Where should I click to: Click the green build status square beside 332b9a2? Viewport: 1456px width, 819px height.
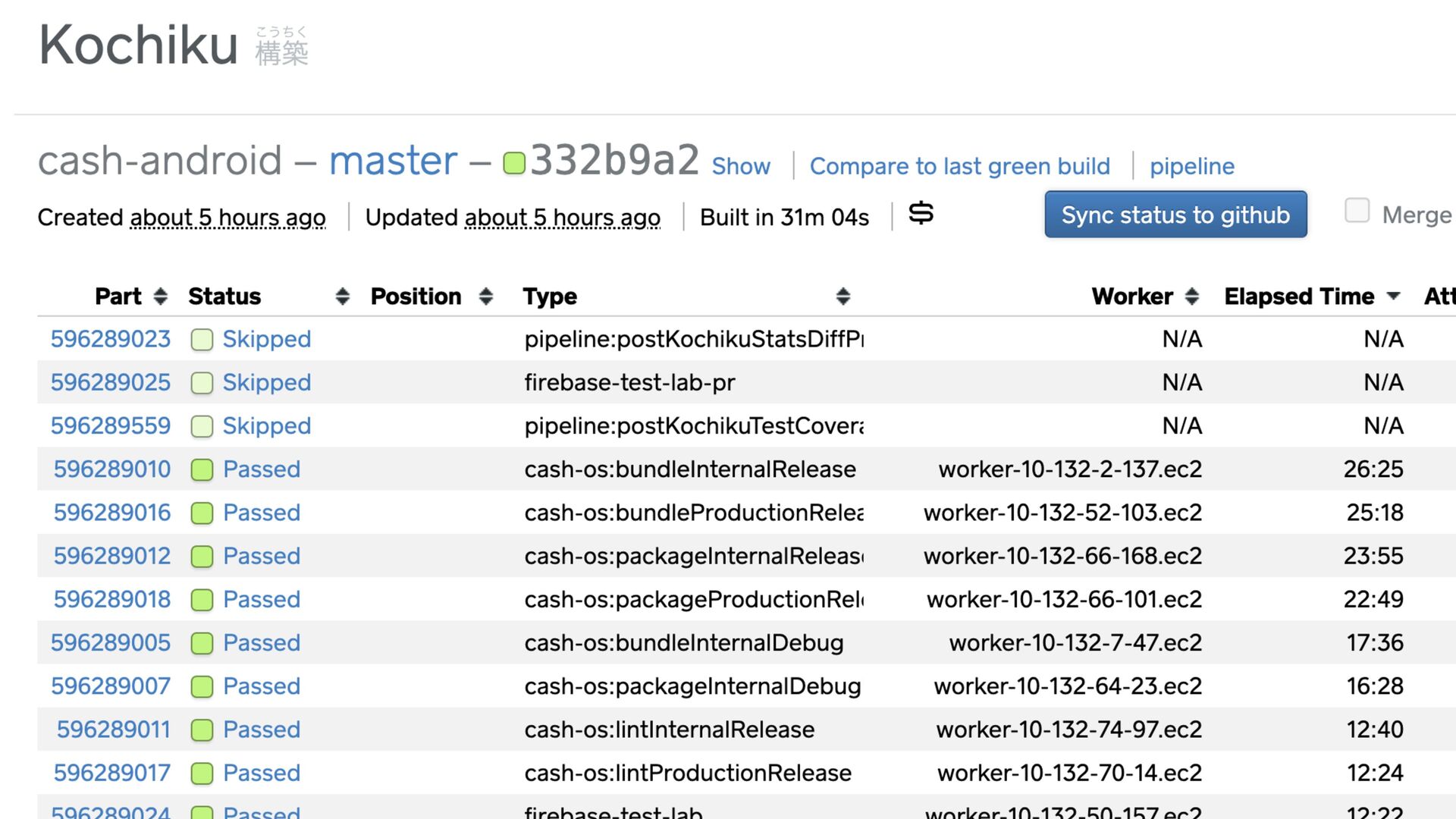tap(514, 163)
